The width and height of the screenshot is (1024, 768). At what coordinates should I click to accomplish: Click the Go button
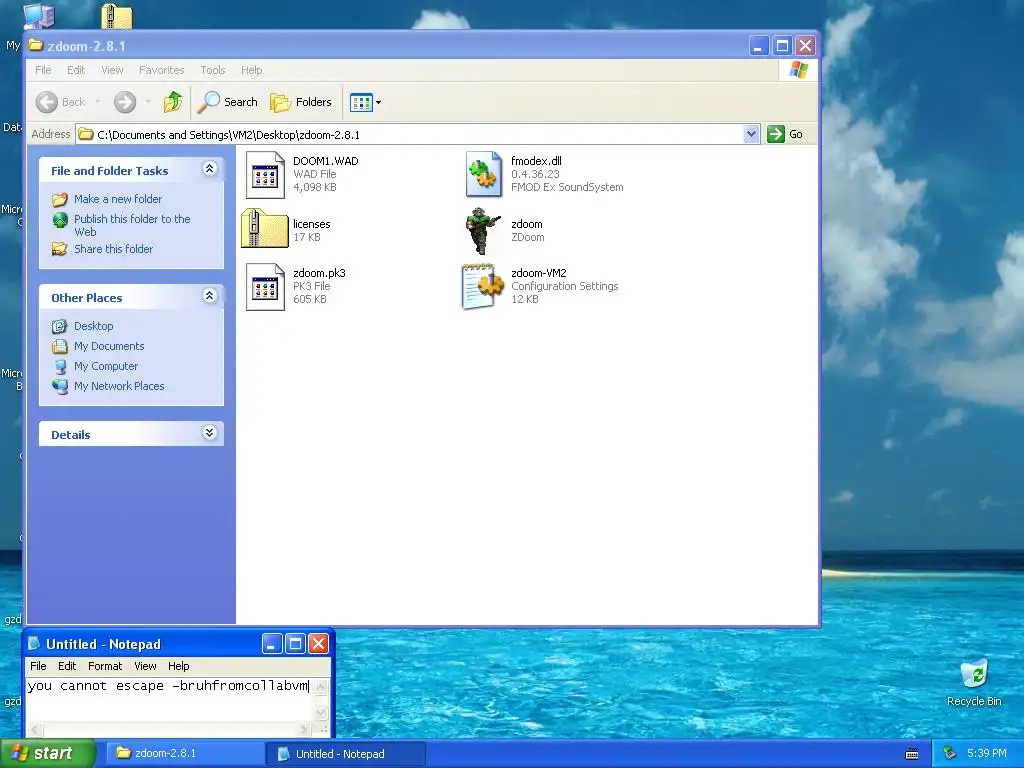(786, 134)
